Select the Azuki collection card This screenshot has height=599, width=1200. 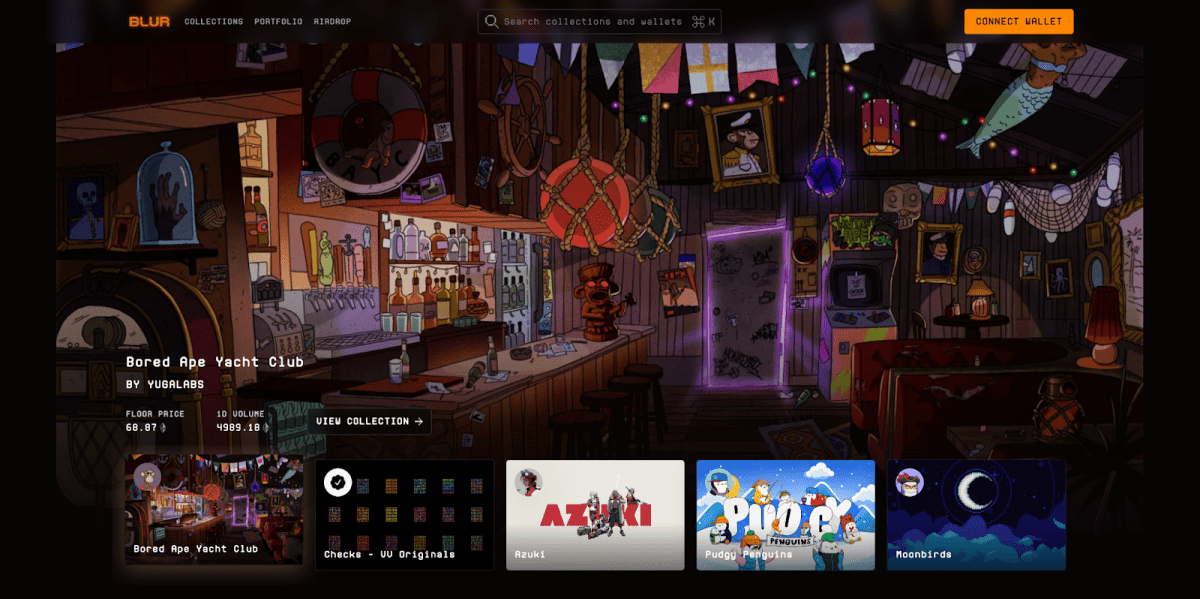point(595,515)
